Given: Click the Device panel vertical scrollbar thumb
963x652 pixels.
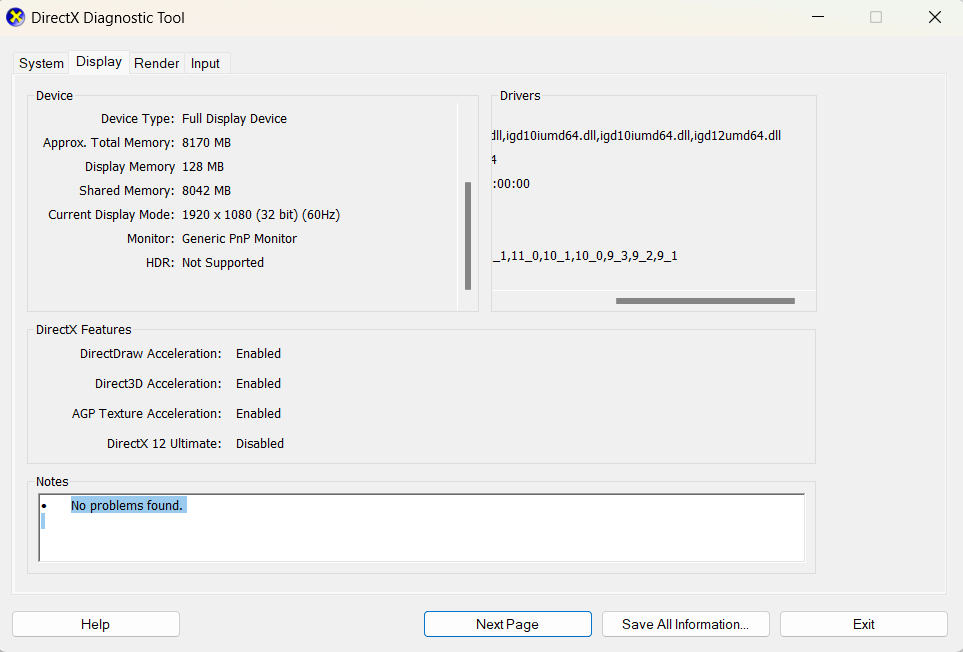Looking at the screenshot, I should [468, 236].
